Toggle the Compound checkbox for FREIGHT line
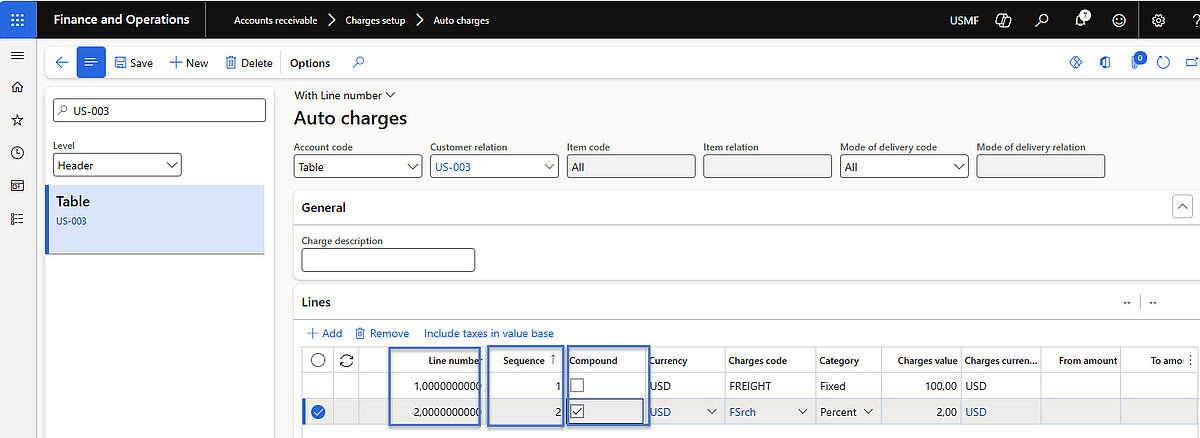The width and height of the screenshot is (1200, 438). click(x=578, y=386)
